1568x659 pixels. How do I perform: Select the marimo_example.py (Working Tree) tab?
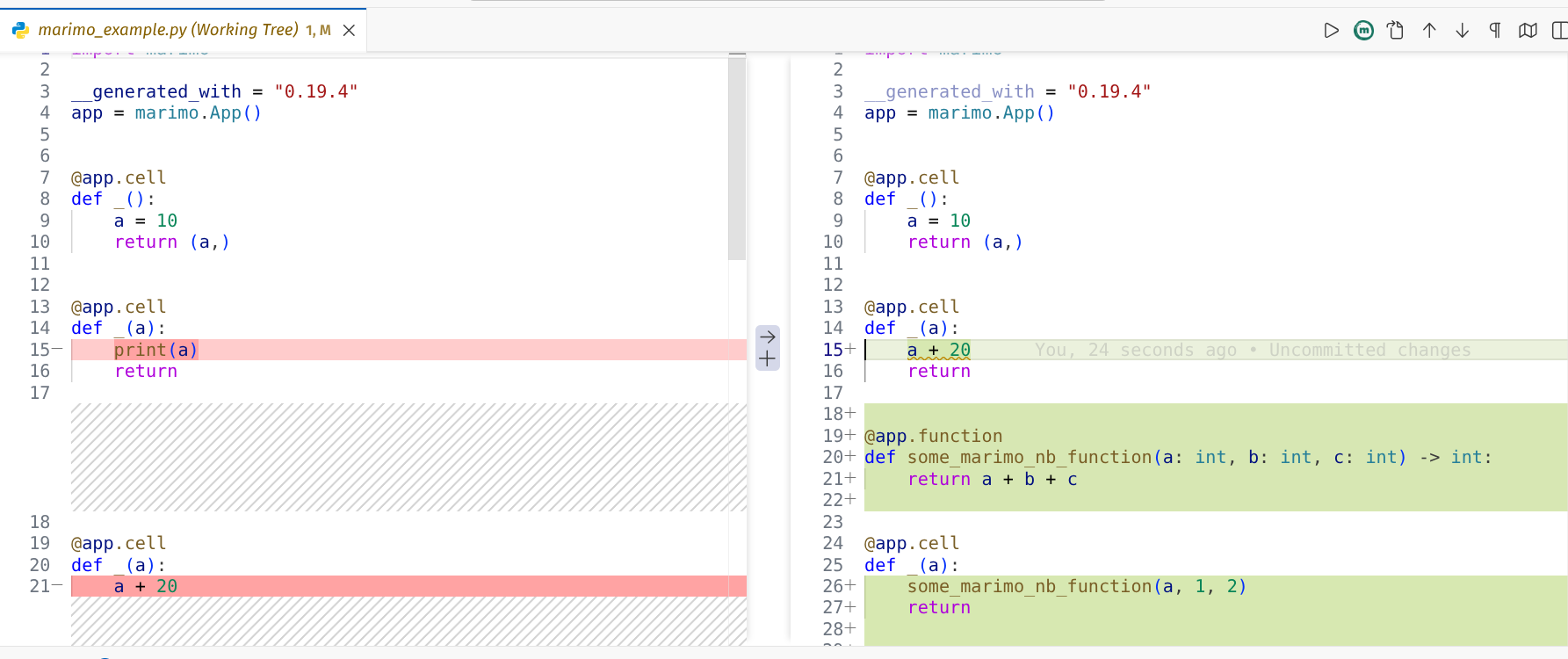point(168,30)
